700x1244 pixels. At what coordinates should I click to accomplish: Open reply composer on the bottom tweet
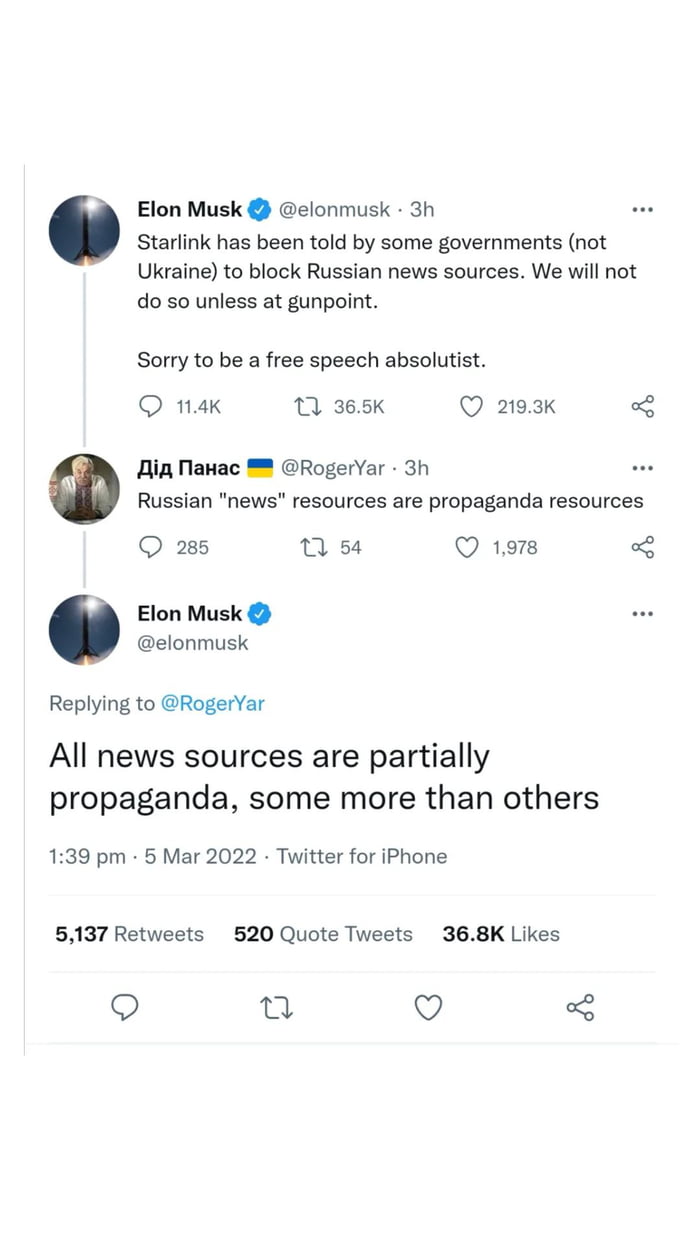(125, 1008)
